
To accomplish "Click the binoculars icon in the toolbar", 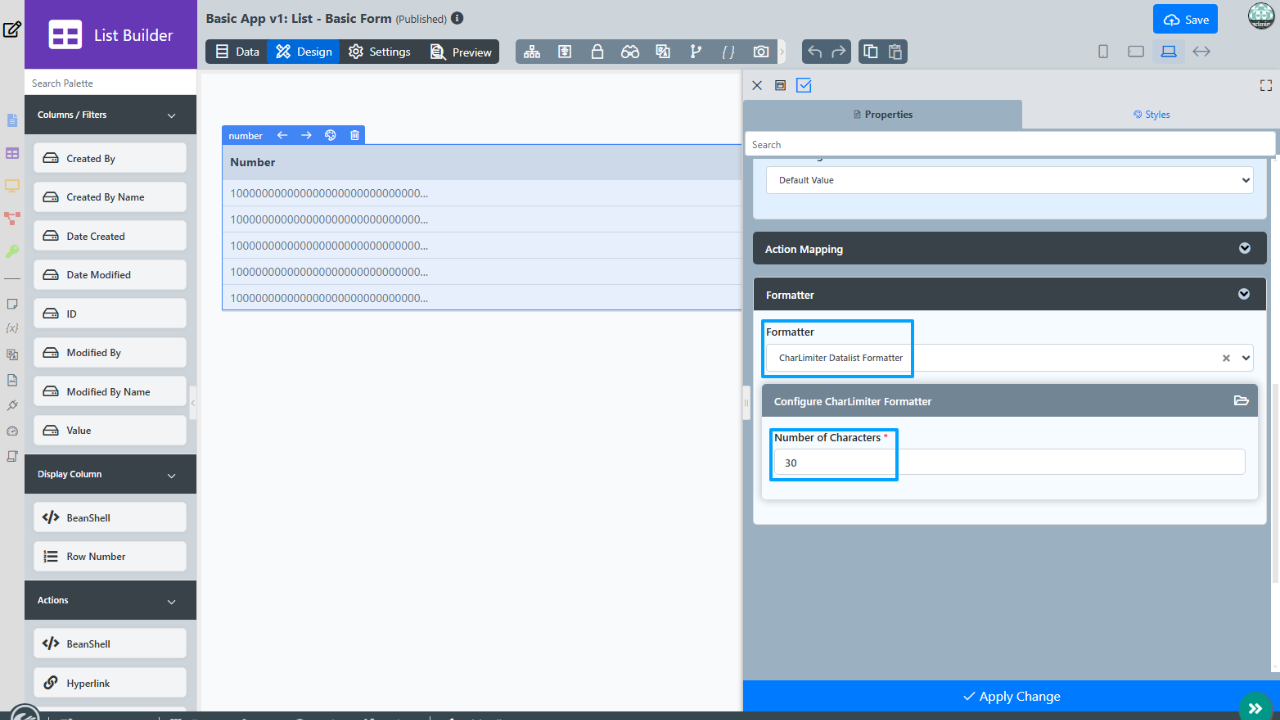I will point(630,52).
